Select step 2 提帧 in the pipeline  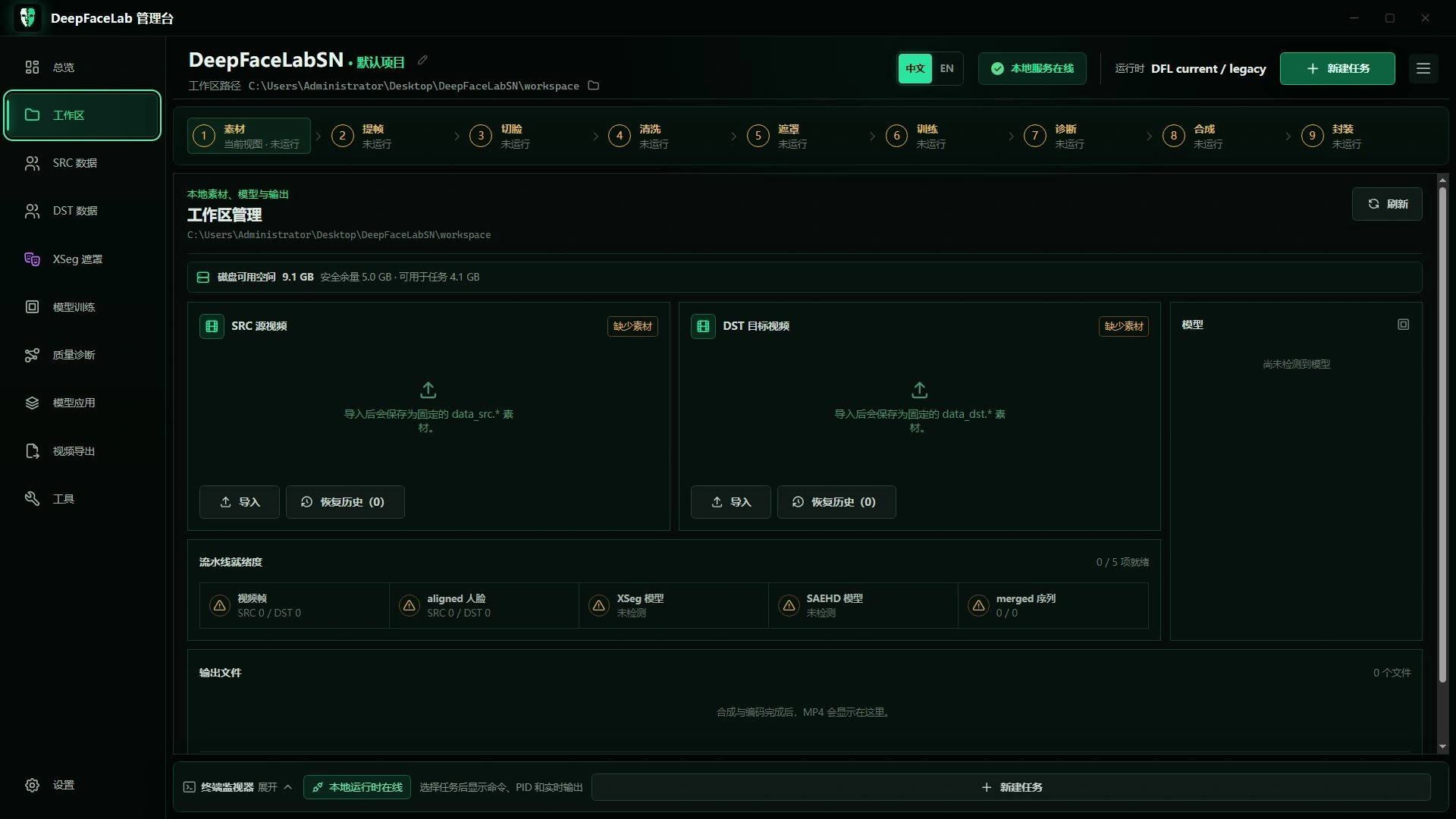pyautogui.click(x=388, y=136)
